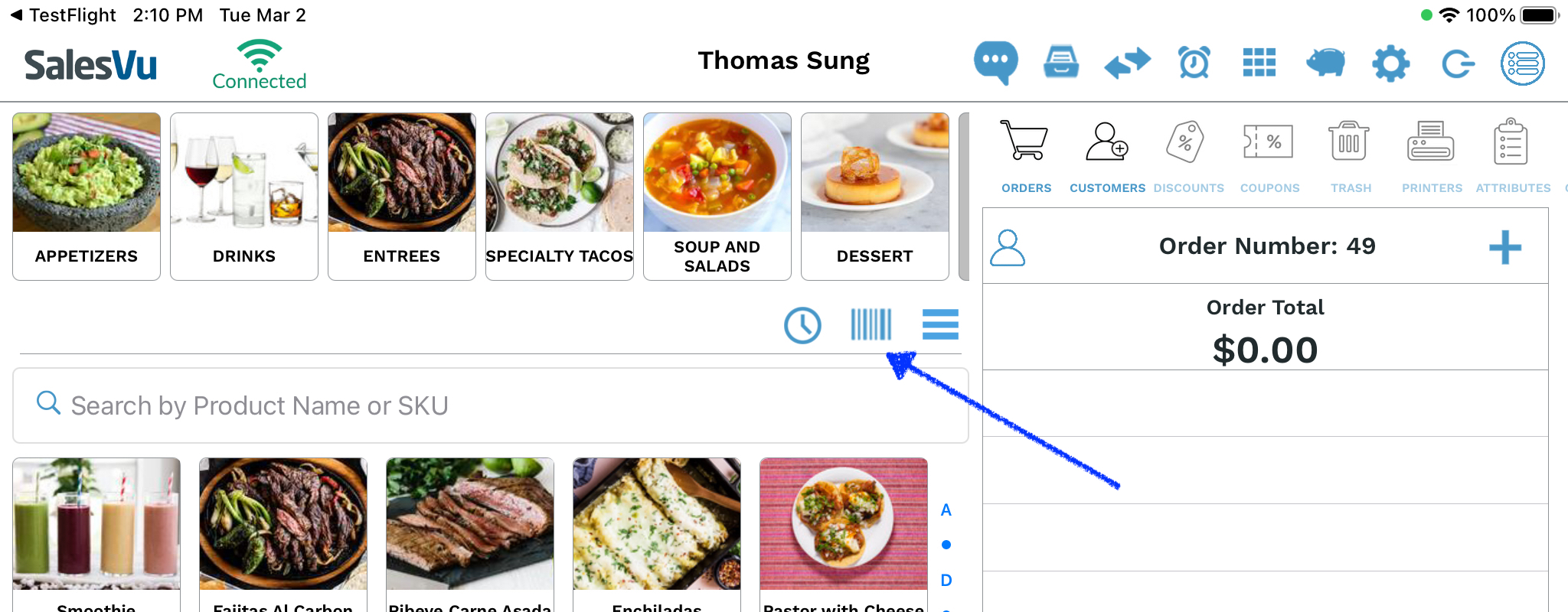Viewport: 1568px width, 612px height.
Task: Open the cash drawer icon
Action: coord(1061,63)
